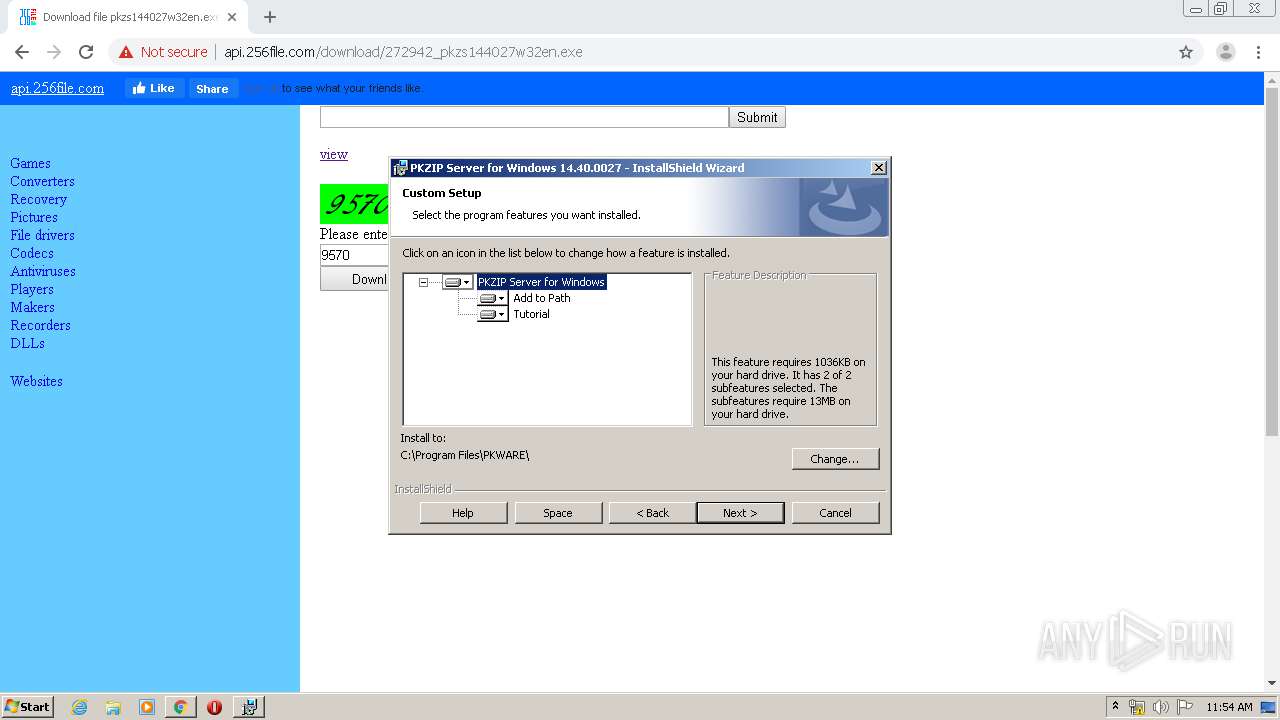Open the Recovery category
1280x720 pixels.
pyautogui.click(x=38, y=199)
